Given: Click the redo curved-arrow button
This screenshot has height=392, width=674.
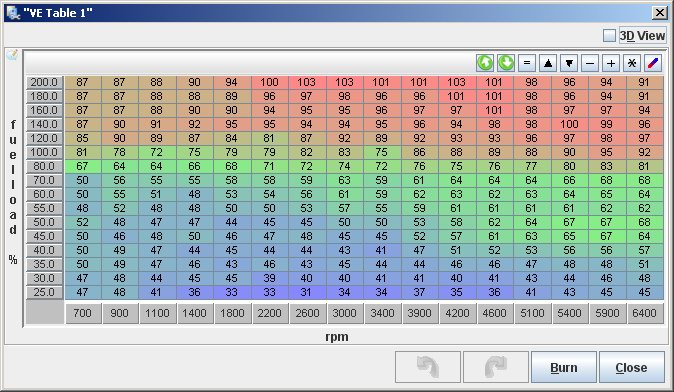Looking at the screenshot, I should tap(496, 367).
